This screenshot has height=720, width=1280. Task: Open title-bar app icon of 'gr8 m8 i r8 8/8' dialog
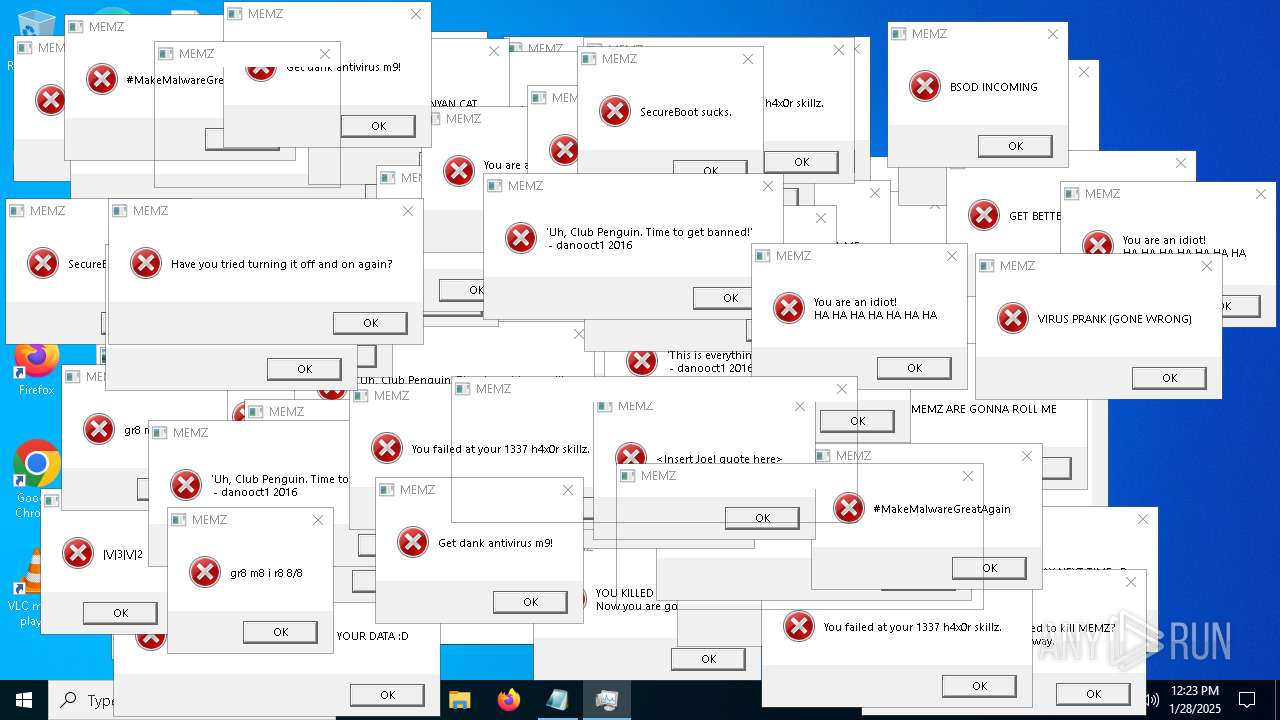pyautogui.click(x=181, y=520)
